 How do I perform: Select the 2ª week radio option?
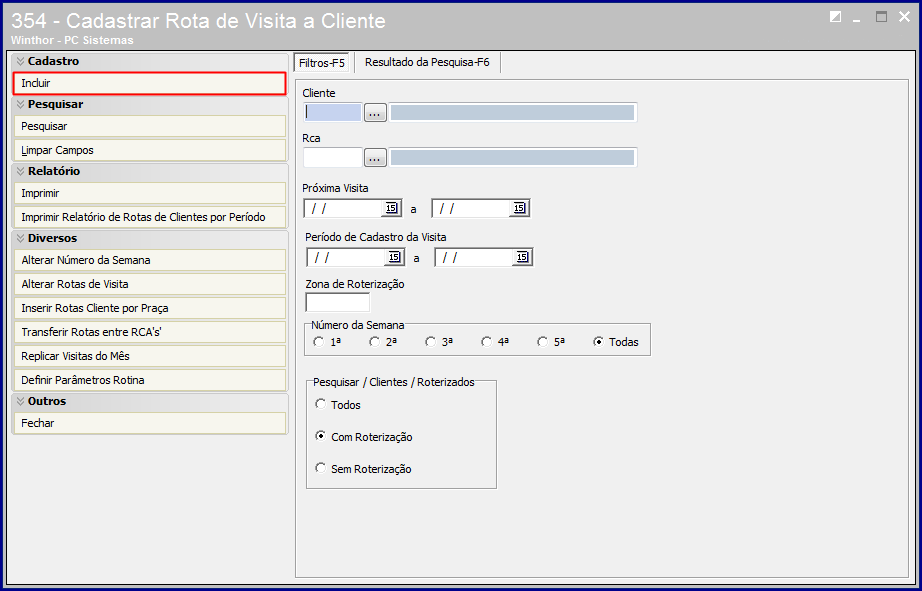point(375,342)
